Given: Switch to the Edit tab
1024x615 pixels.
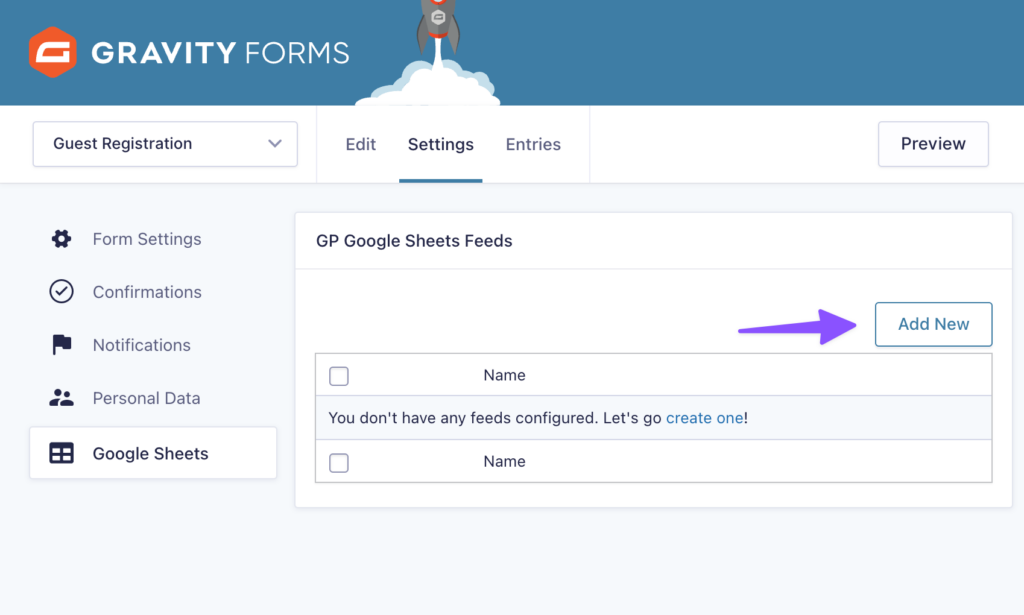Looking at the screenshot, I should (360, 144).
